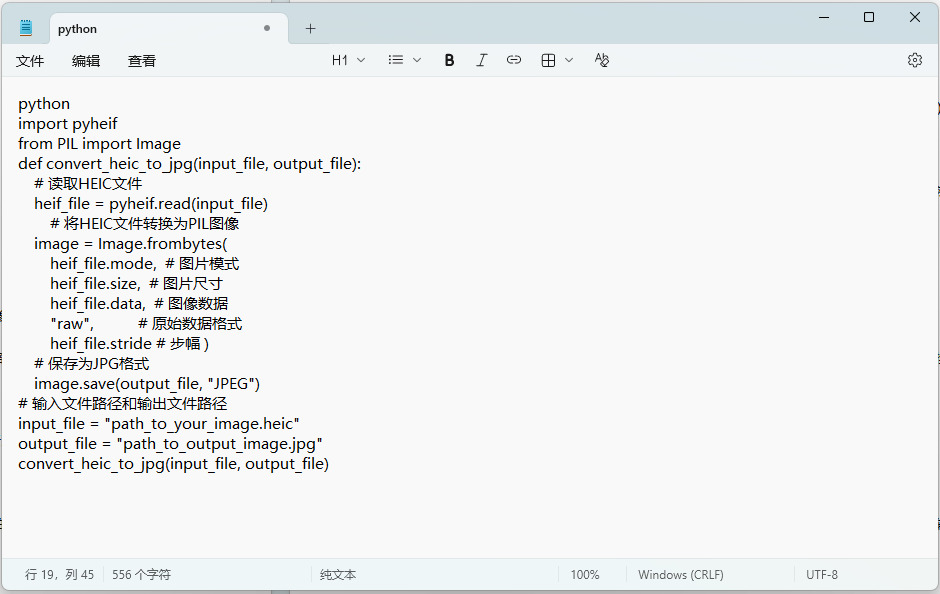Maximize the Notepad window

pyautogui.click(x=869, y=17)
